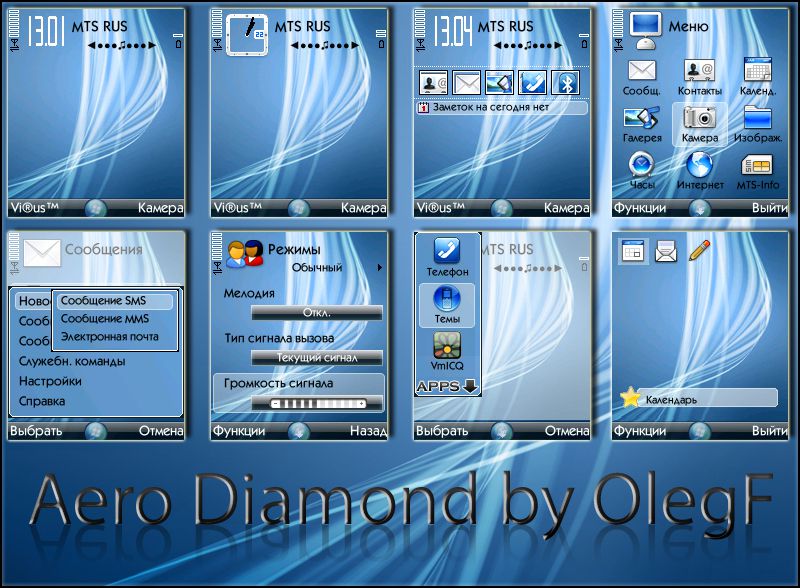Click the Мелодия Откл. button
Screen dimensions: 800x588
(x=316, y=312)
